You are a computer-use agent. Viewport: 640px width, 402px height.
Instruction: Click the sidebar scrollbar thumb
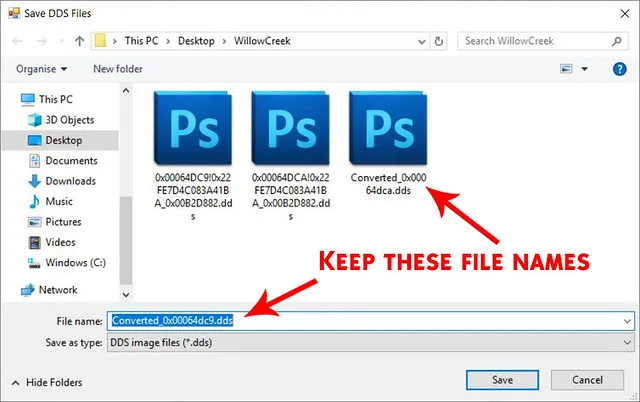point(126,241)
